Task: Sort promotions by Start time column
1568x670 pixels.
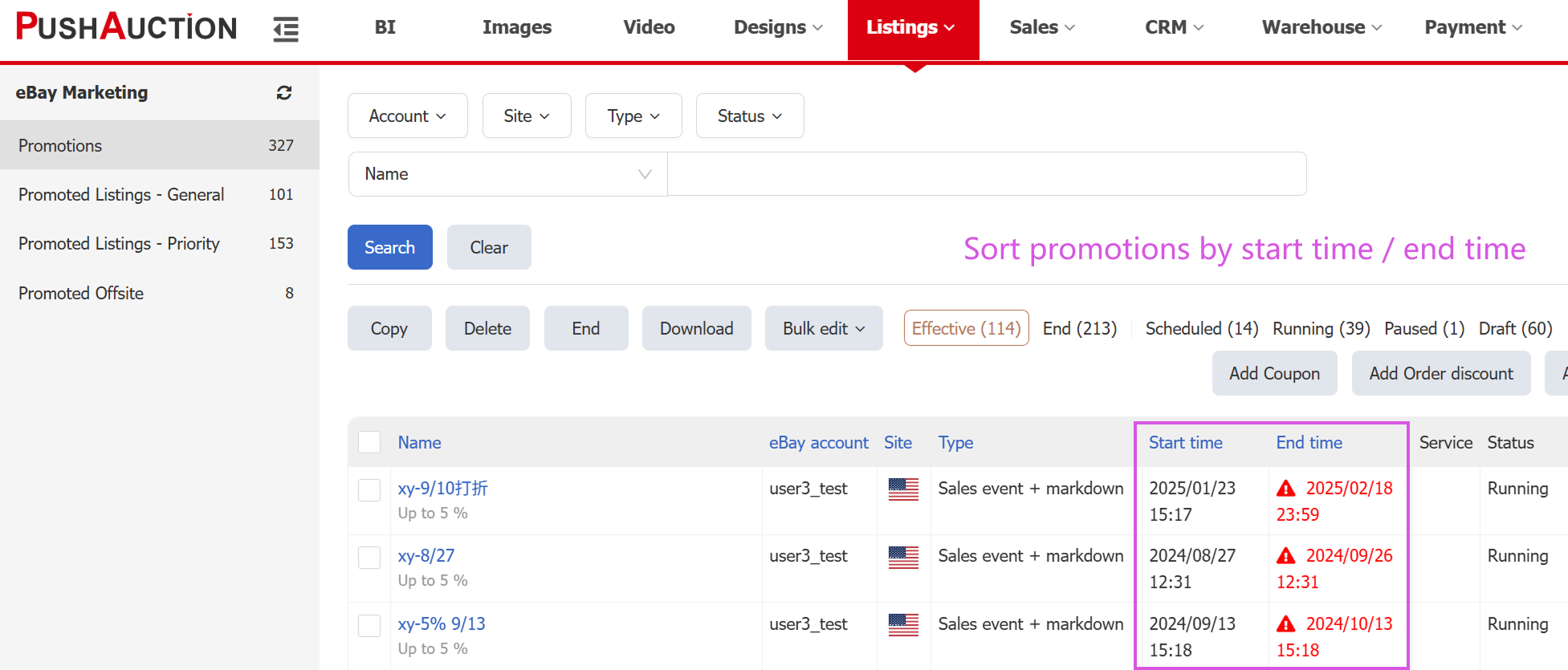Action: (x=1185, y=443)
